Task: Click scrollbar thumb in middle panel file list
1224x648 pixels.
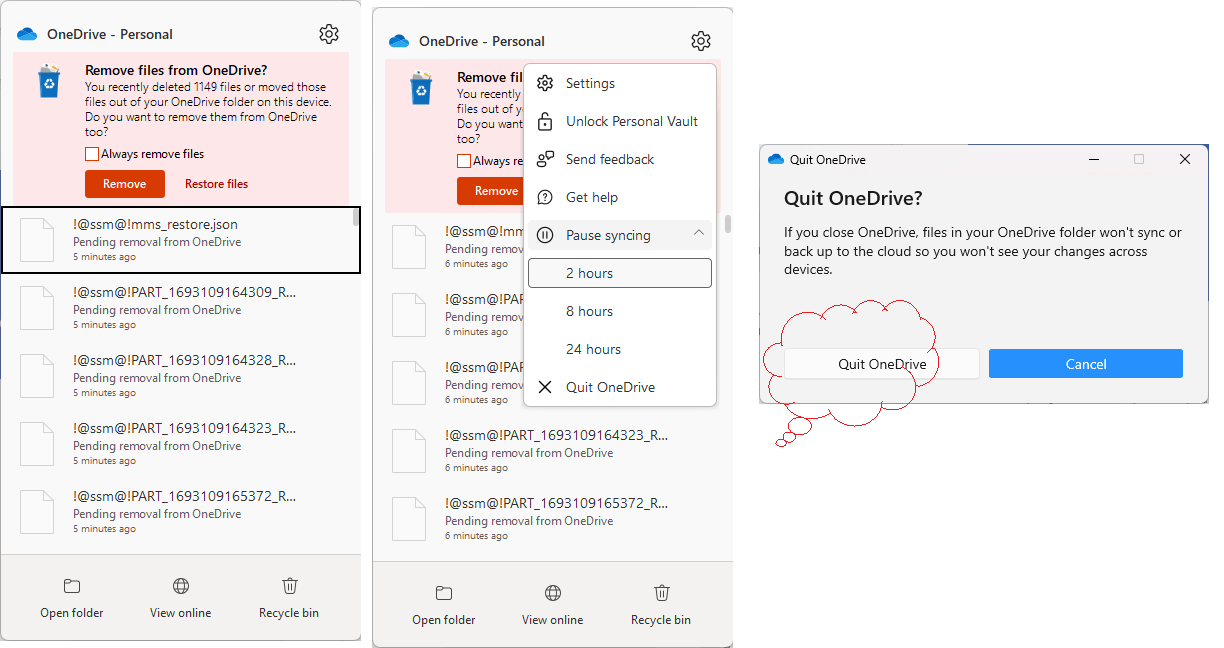Action: pos(728,224)
